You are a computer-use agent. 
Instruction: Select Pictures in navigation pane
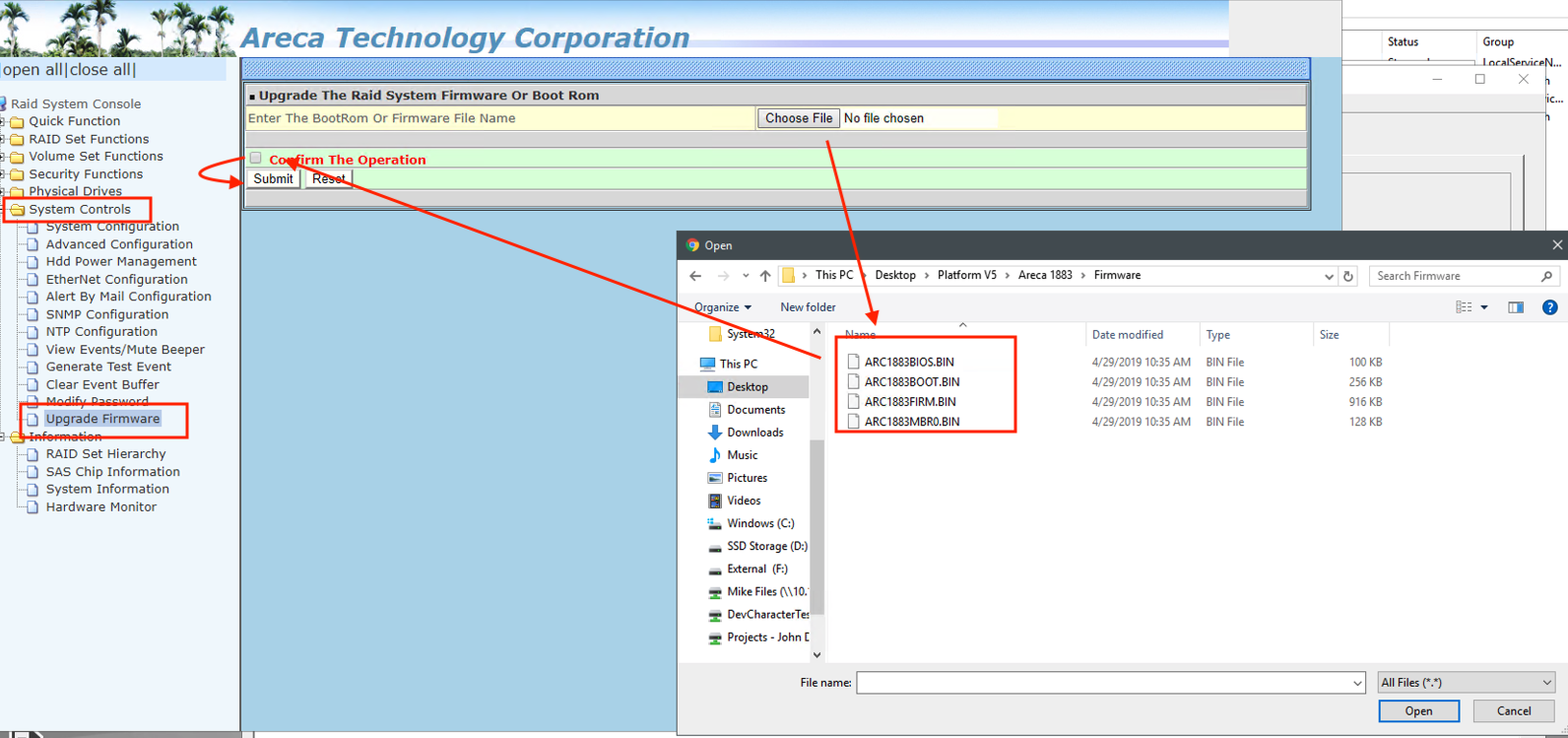[747, 478]
